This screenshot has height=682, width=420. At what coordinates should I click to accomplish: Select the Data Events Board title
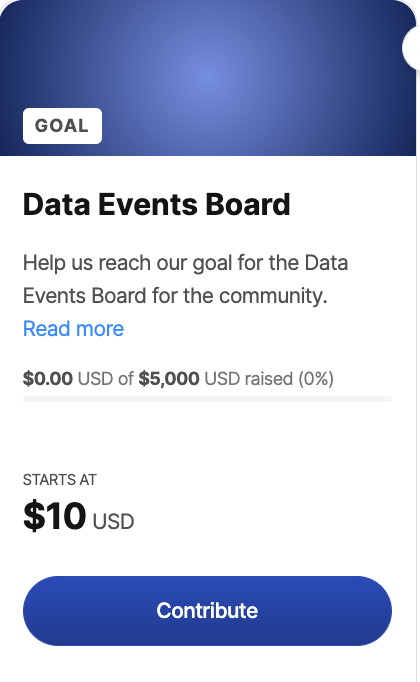point(157,204)
